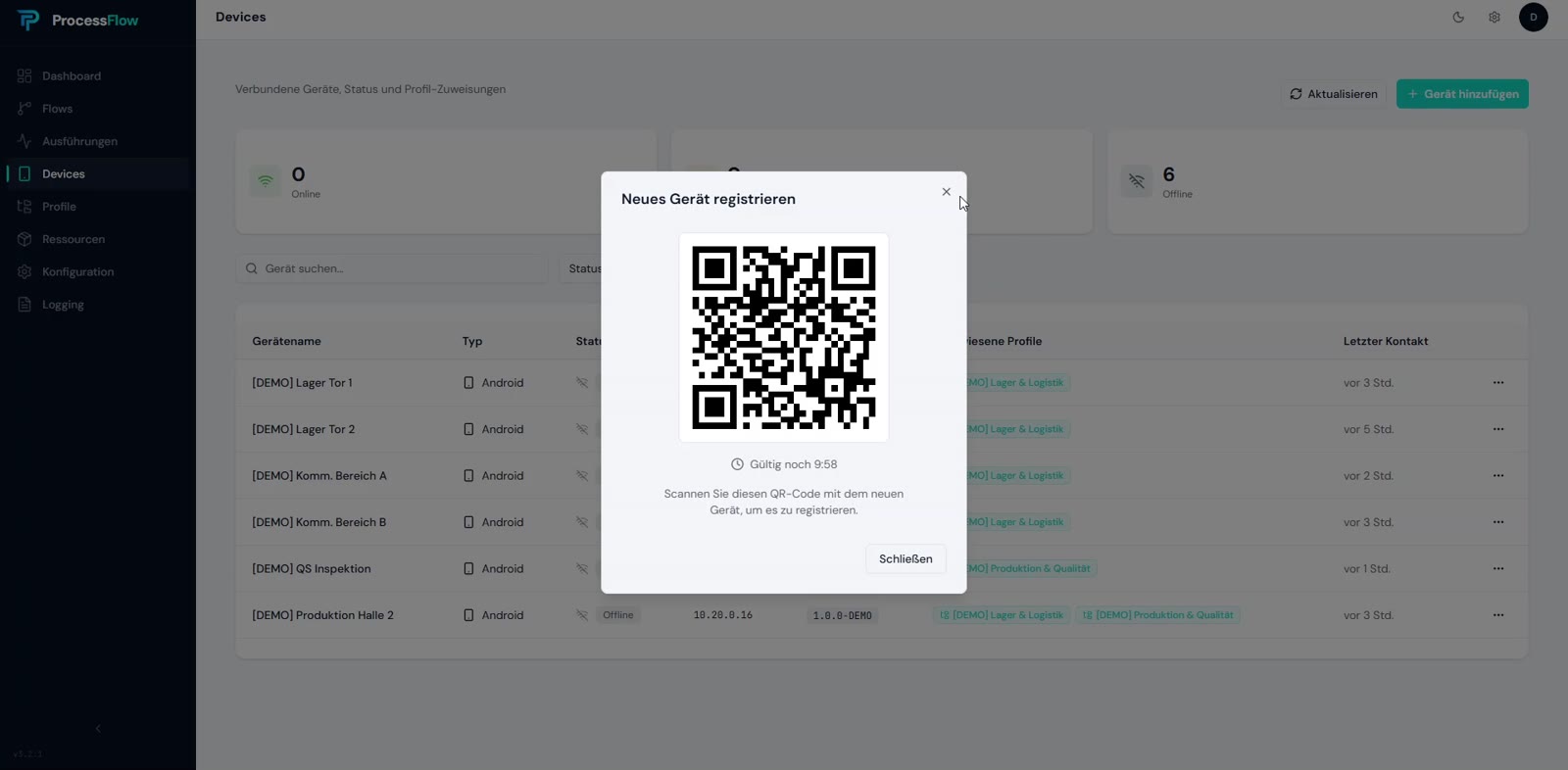Viewport: 1568px width, 770px height.
Task: Click Produktion & Qualität tag in Produktion Halle 2 row
Action: click(1158, 615)
